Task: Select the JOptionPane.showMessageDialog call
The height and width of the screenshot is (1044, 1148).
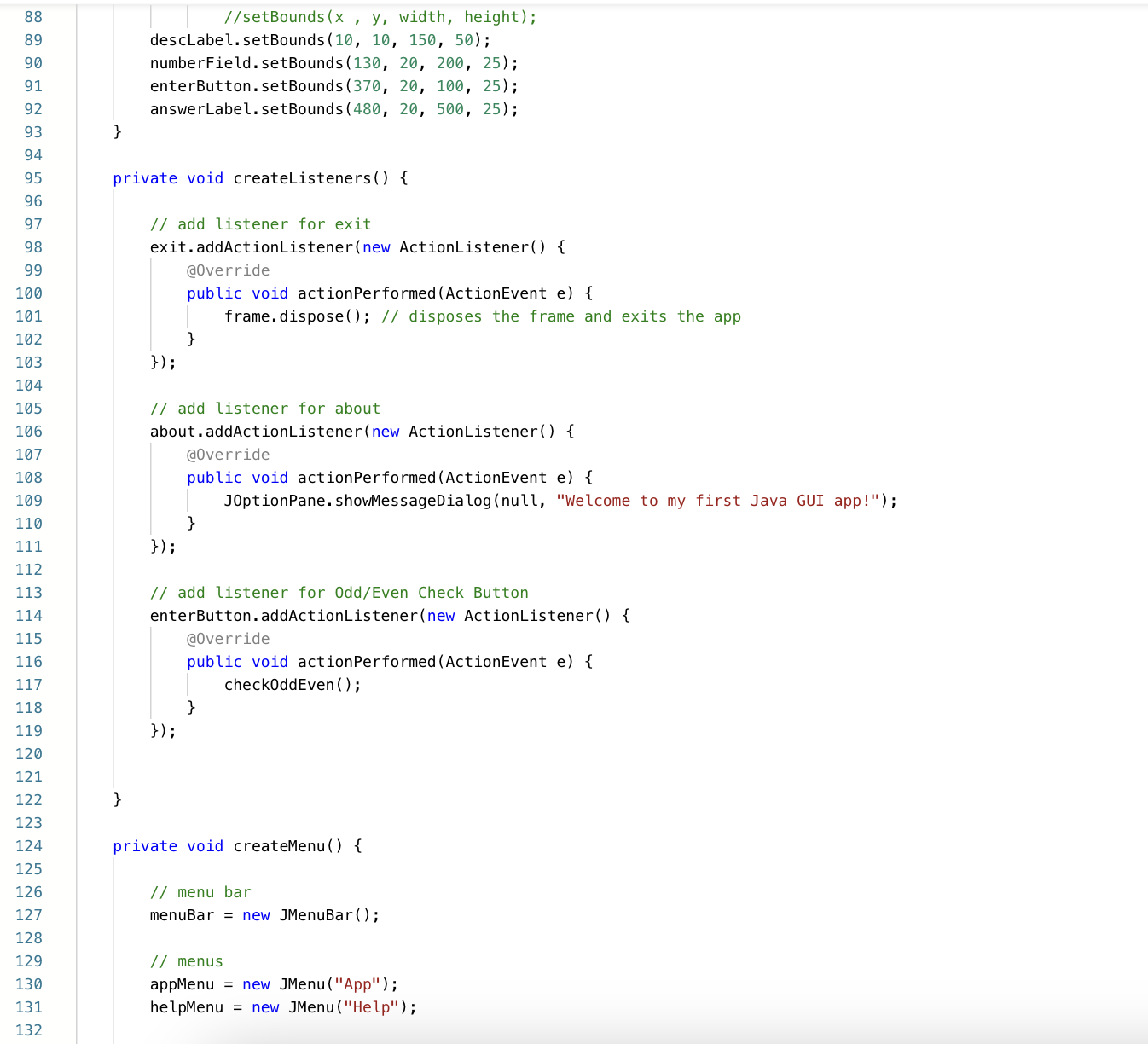Action: 358,501
